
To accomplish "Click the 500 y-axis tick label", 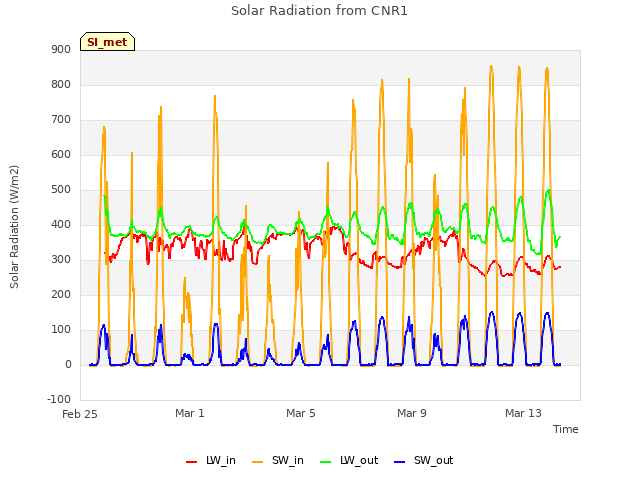I will (61, 189).
